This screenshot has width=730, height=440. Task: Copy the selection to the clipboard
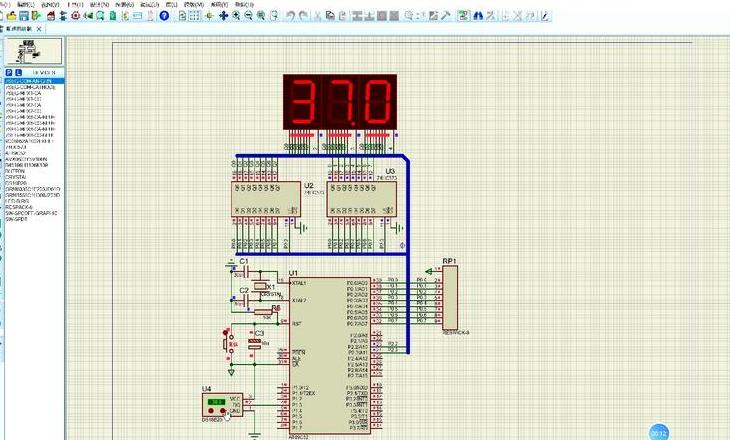pos(330,16)
